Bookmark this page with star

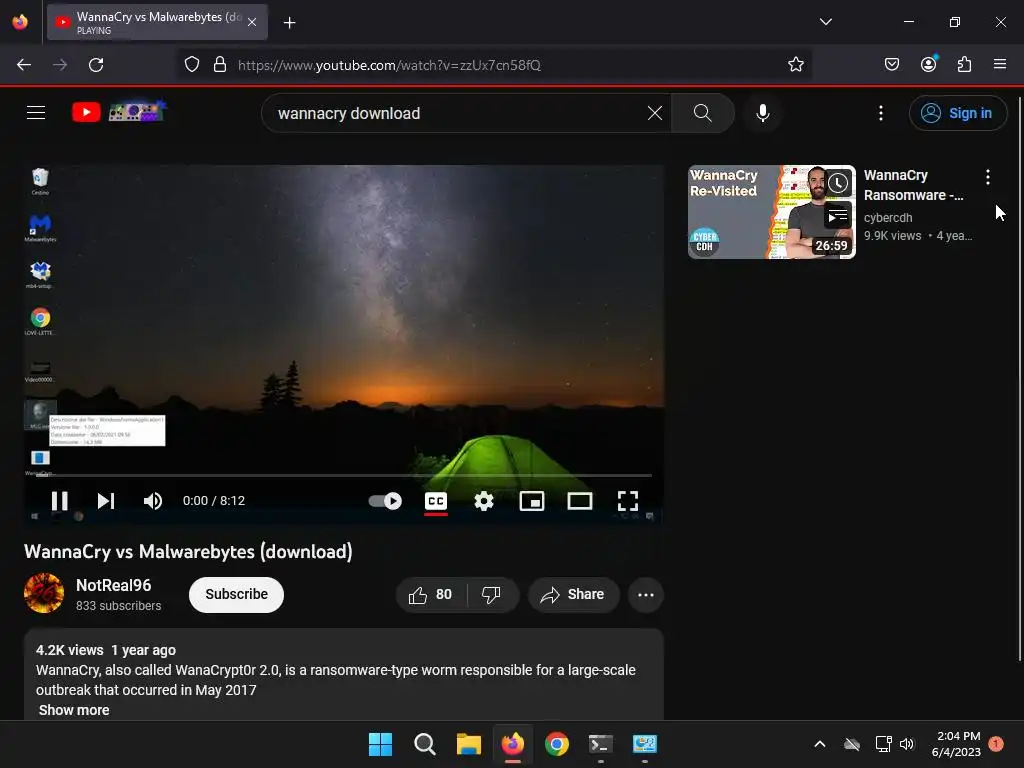(795, 65)
